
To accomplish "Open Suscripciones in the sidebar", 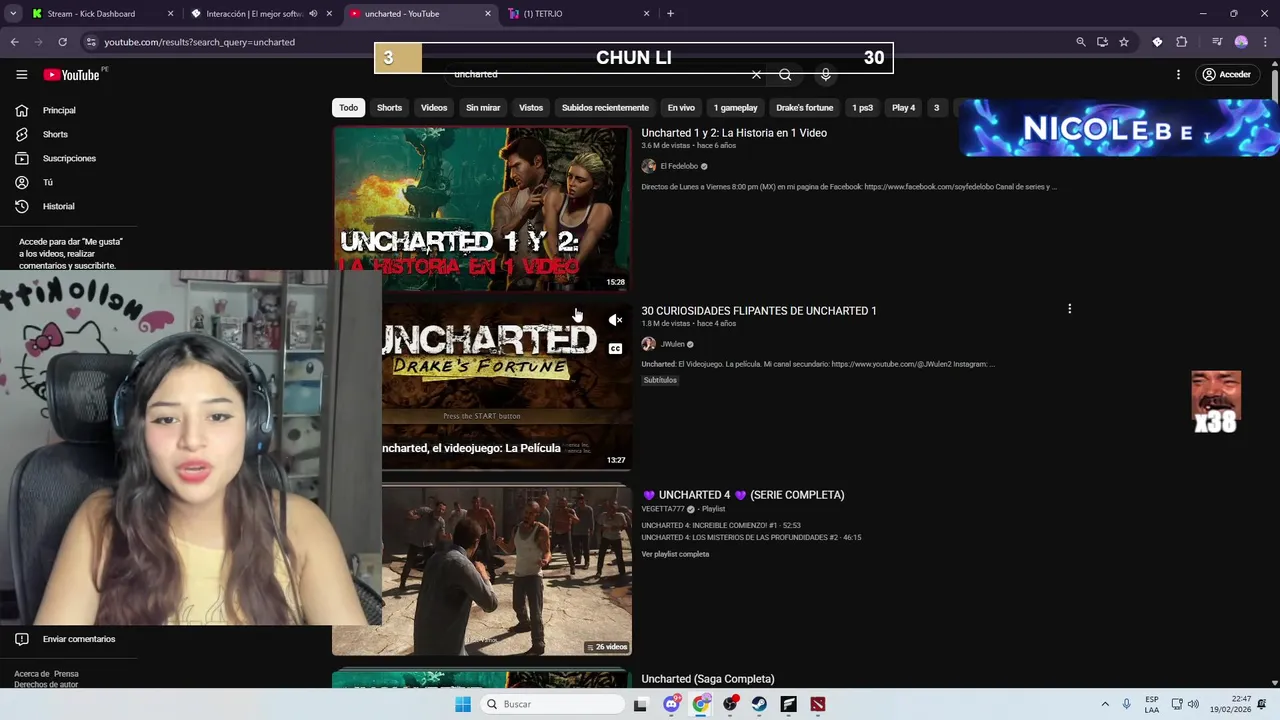I will click(69, 158).
